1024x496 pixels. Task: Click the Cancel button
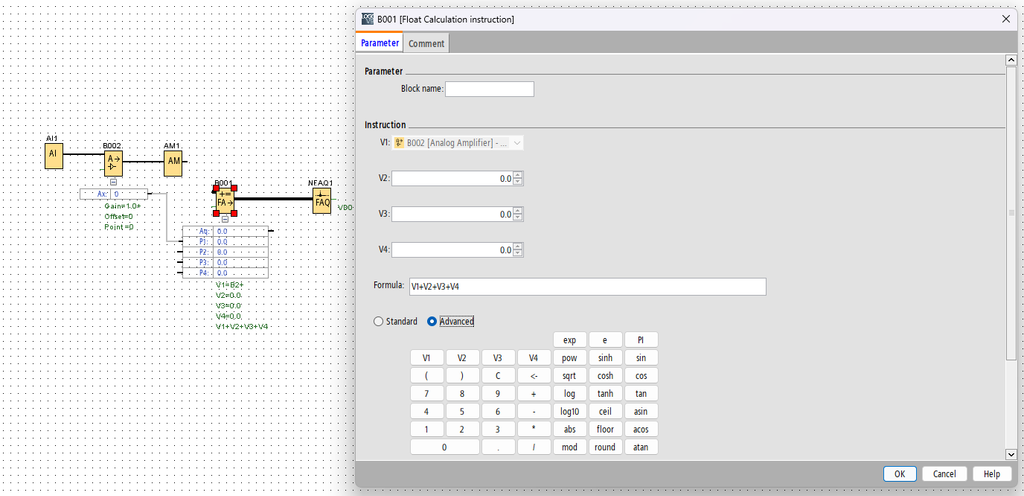(x=944, y=474)
